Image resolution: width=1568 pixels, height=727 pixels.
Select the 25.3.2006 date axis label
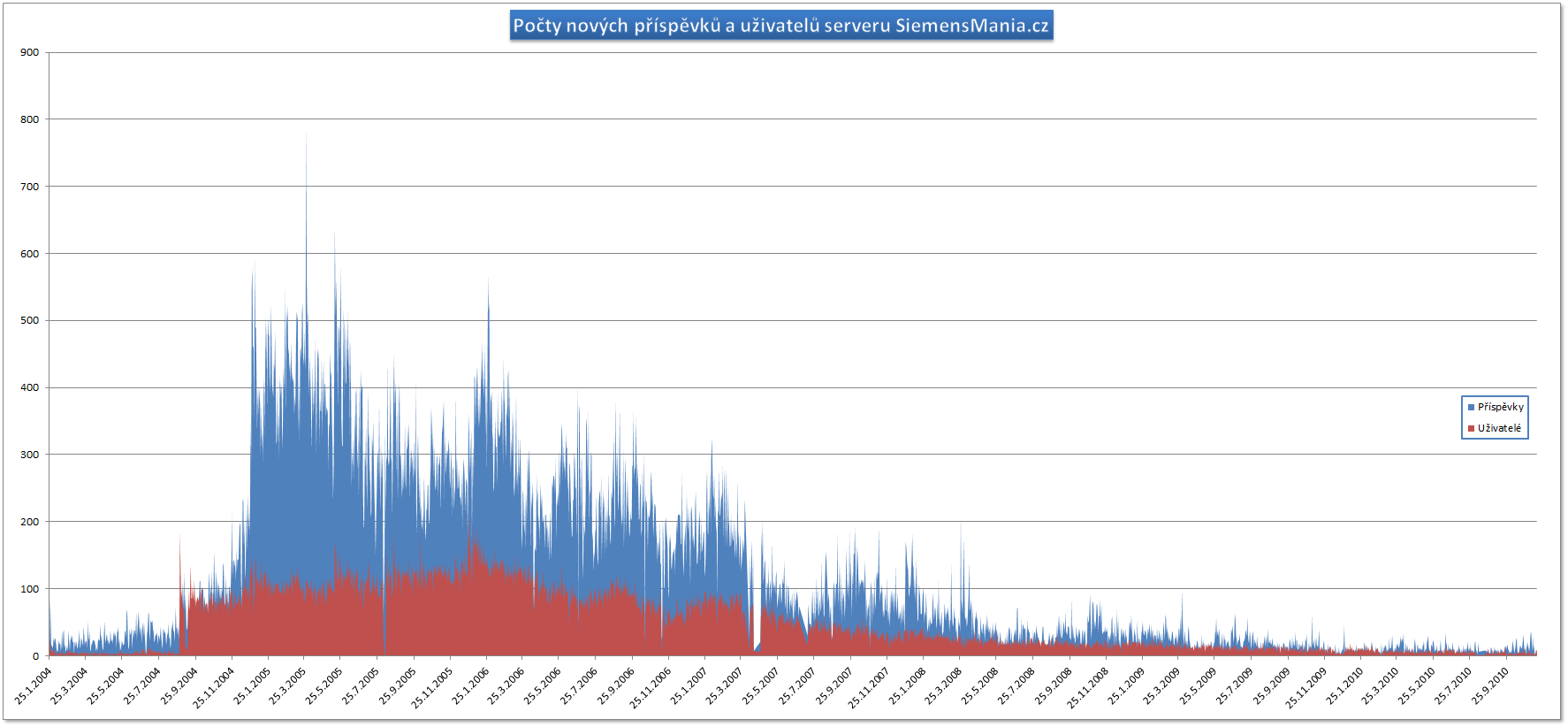click(506, 686)
